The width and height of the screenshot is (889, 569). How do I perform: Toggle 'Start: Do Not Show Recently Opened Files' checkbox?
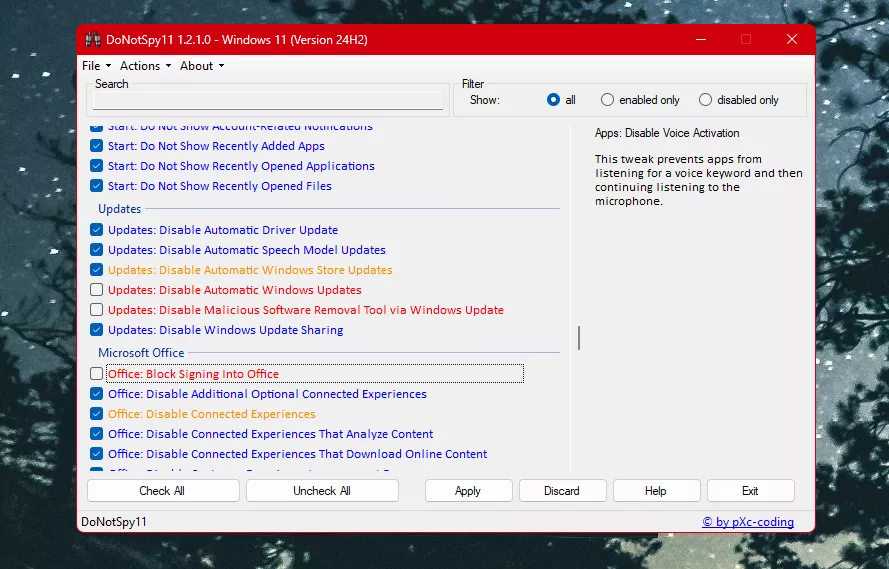[x=96, y=185]
